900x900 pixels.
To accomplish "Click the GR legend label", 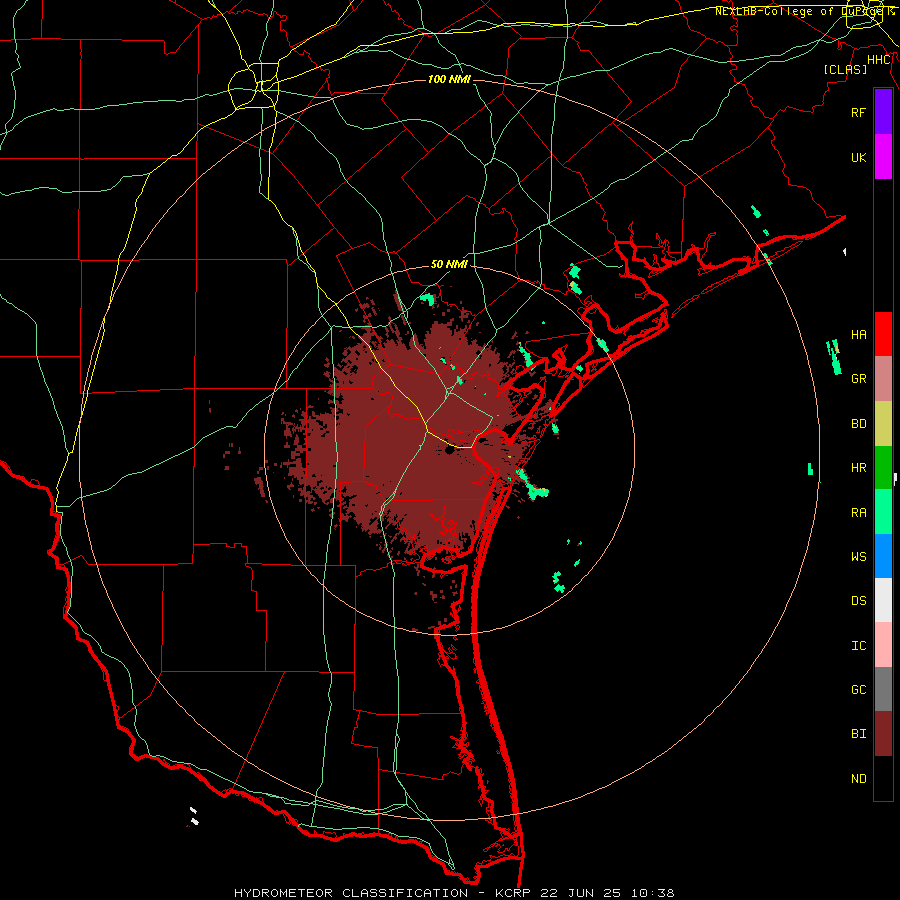I will (x=858, y=379).
